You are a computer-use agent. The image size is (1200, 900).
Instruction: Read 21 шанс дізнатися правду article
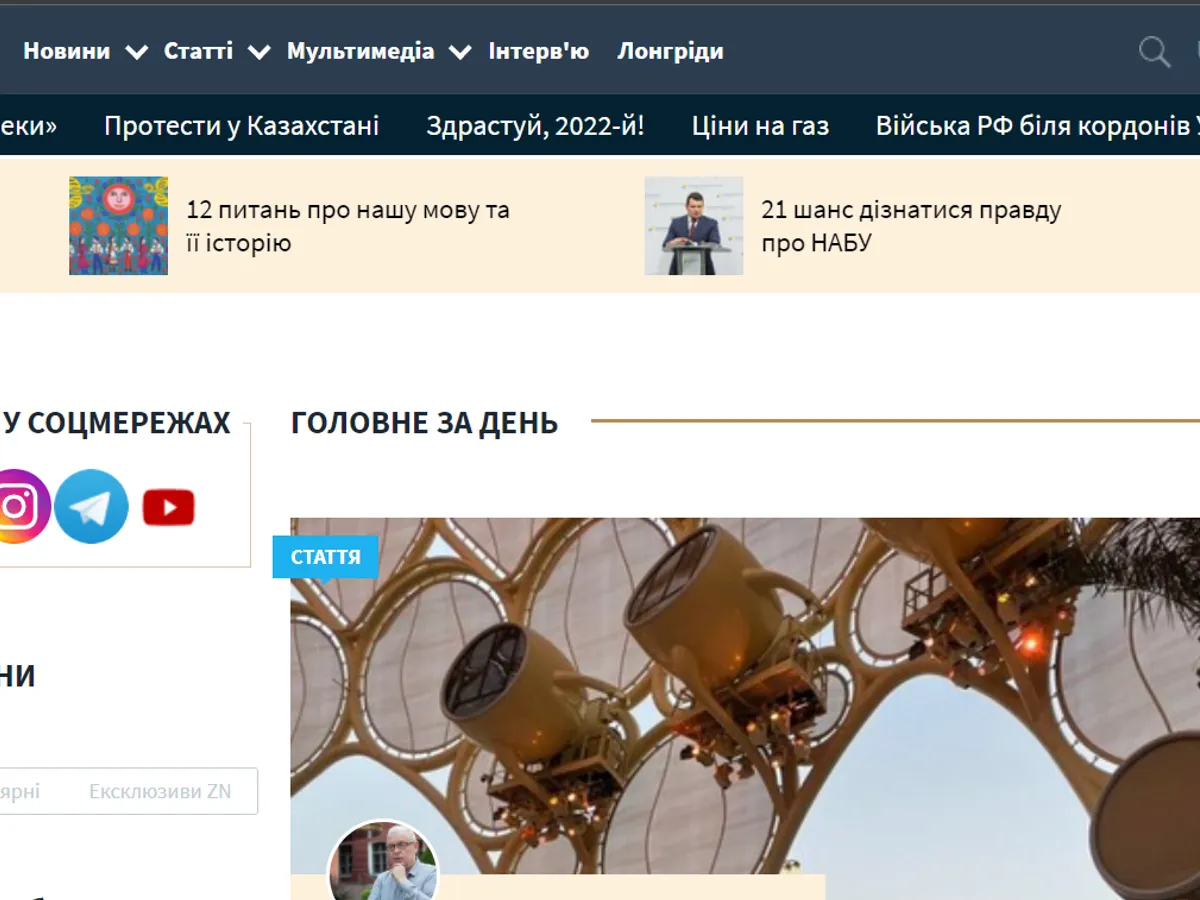[x=910, y=226]
